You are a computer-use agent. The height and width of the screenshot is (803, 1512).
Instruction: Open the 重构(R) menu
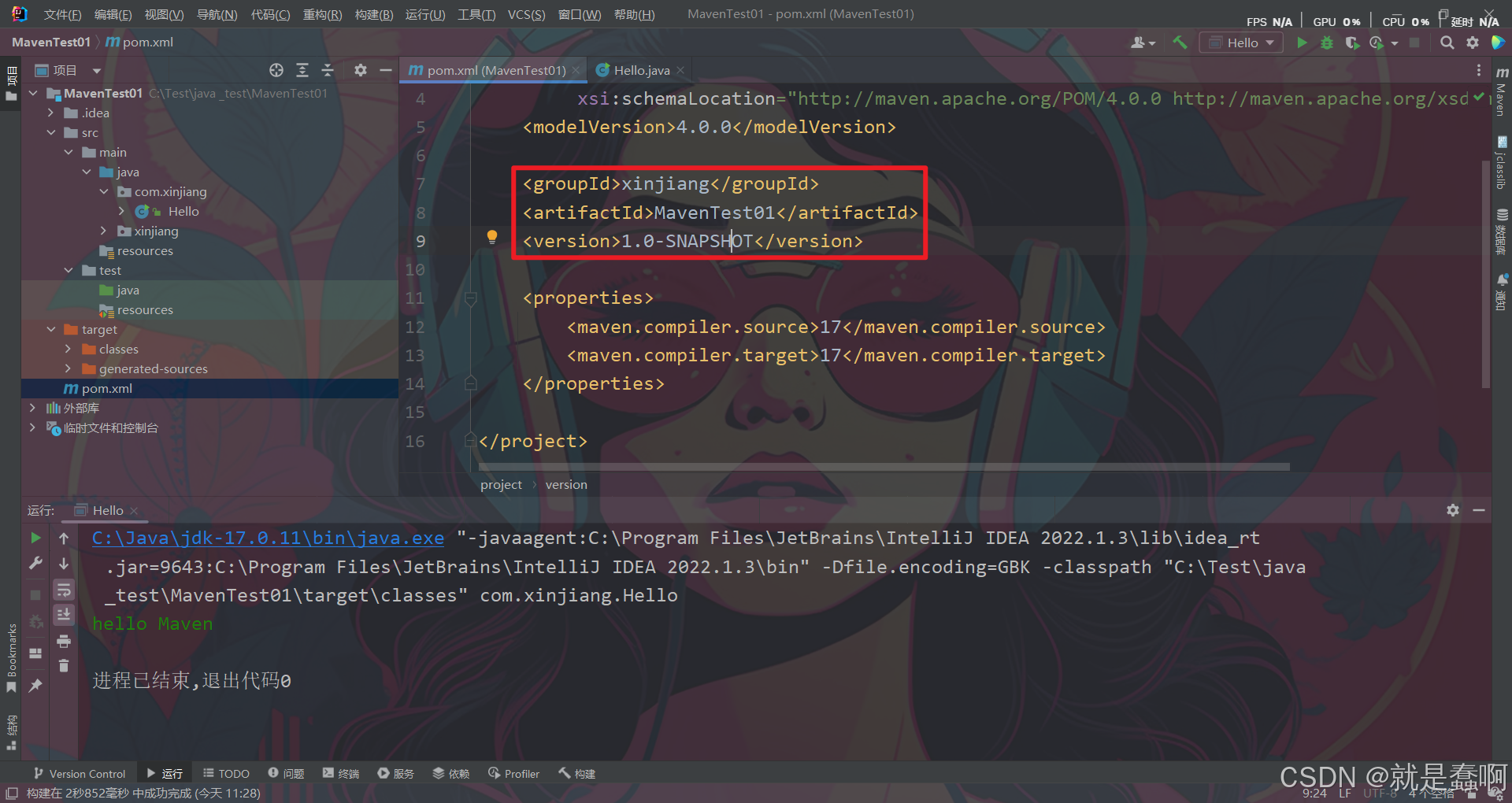tap(322, 14)
